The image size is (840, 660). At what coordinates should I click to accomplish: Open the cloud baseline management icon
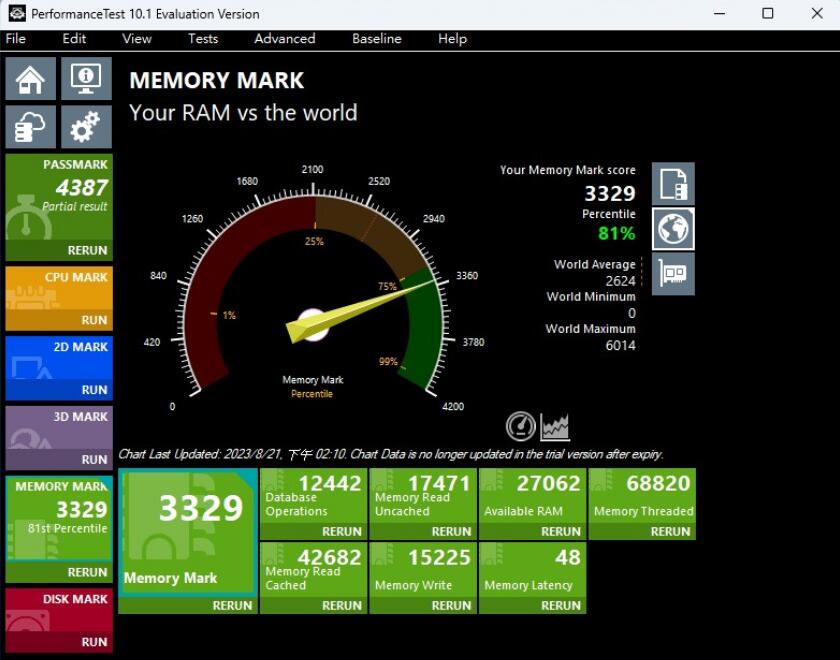31,126
